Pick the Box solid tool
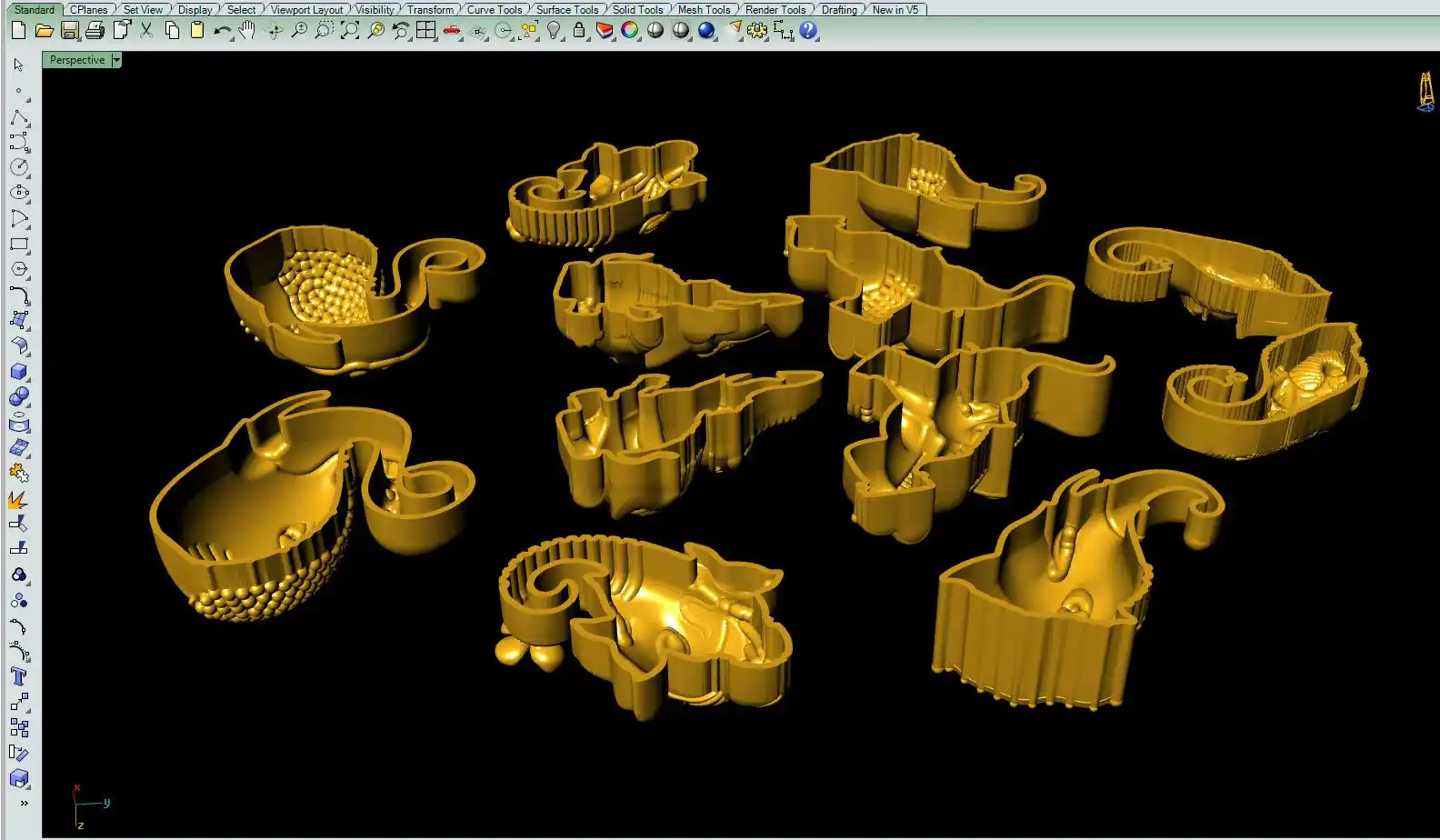This screenshot has width=1440, height=840. [19, 372]
